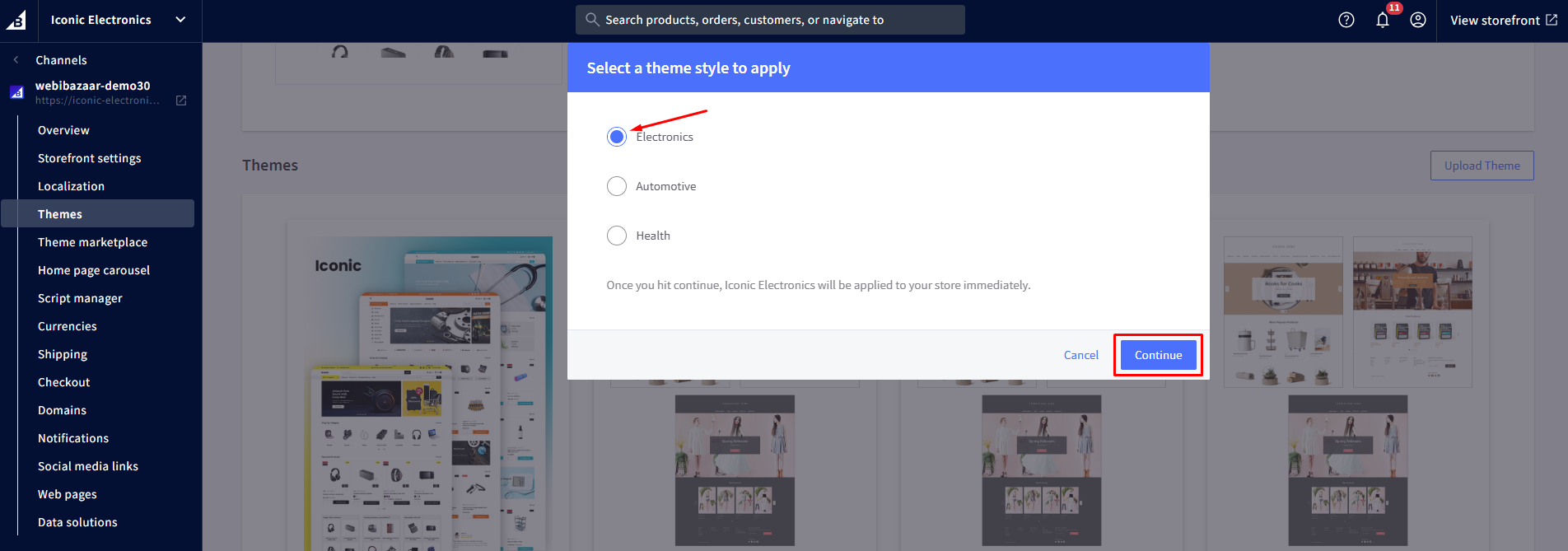Open the help question mark icon

coord(1346,20)
